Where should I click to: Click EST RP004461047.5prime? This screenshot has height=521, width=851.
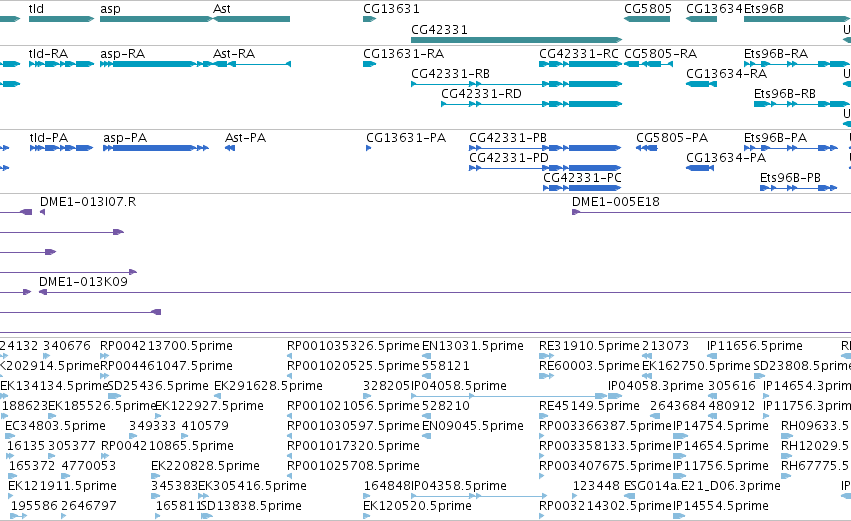pyautogui.click(x=166, y=366)
